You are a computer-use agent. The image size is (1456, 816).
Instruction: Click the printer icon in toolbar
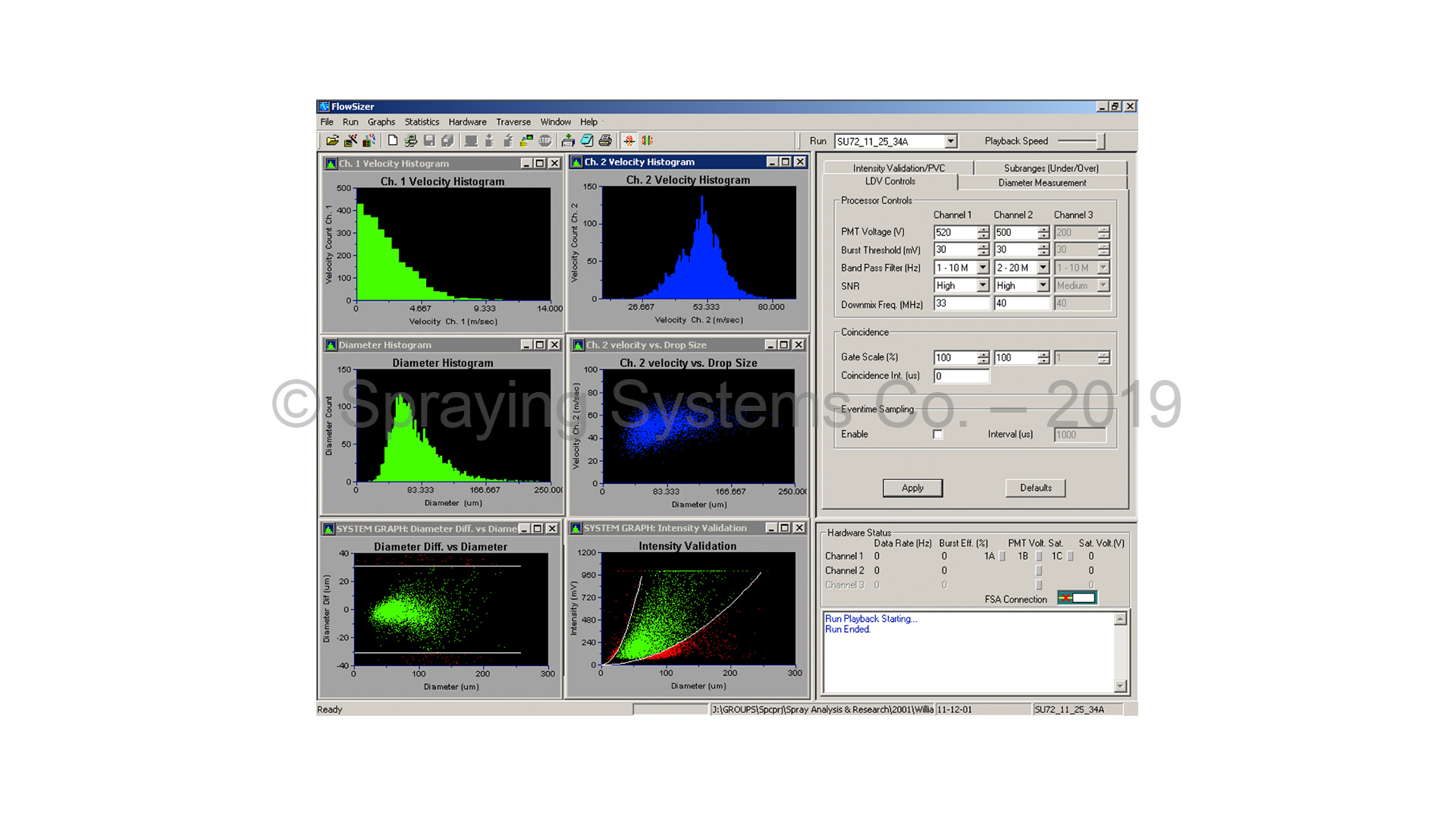(x=605, y=141)
